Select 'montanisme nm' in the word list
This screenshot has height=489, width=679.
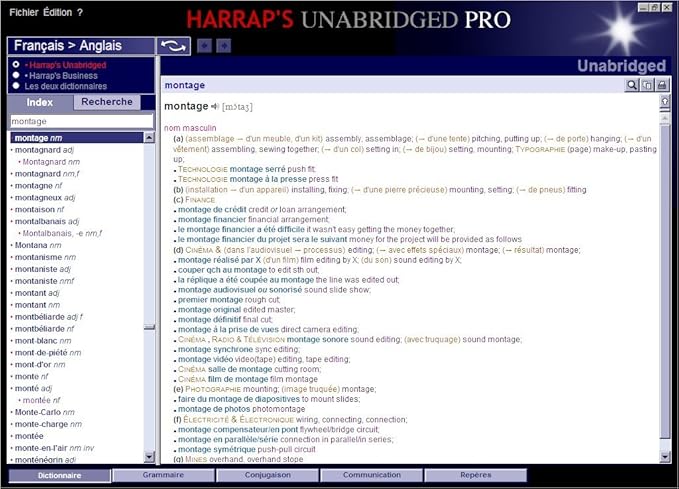[x=45, y=257]
